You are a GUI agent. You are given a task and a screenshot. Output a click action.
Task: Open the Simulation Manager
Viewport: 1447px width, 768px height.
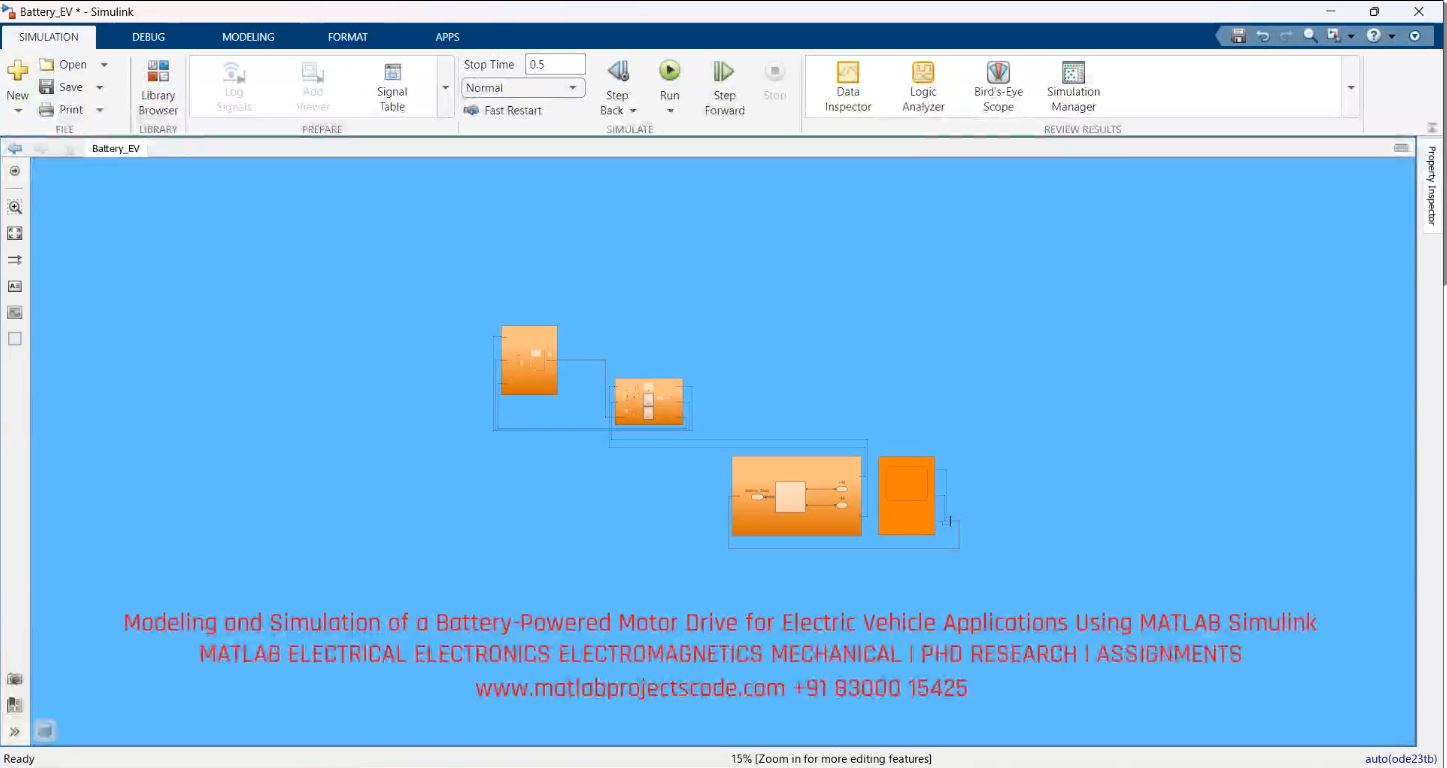[x=1072, y=87]
